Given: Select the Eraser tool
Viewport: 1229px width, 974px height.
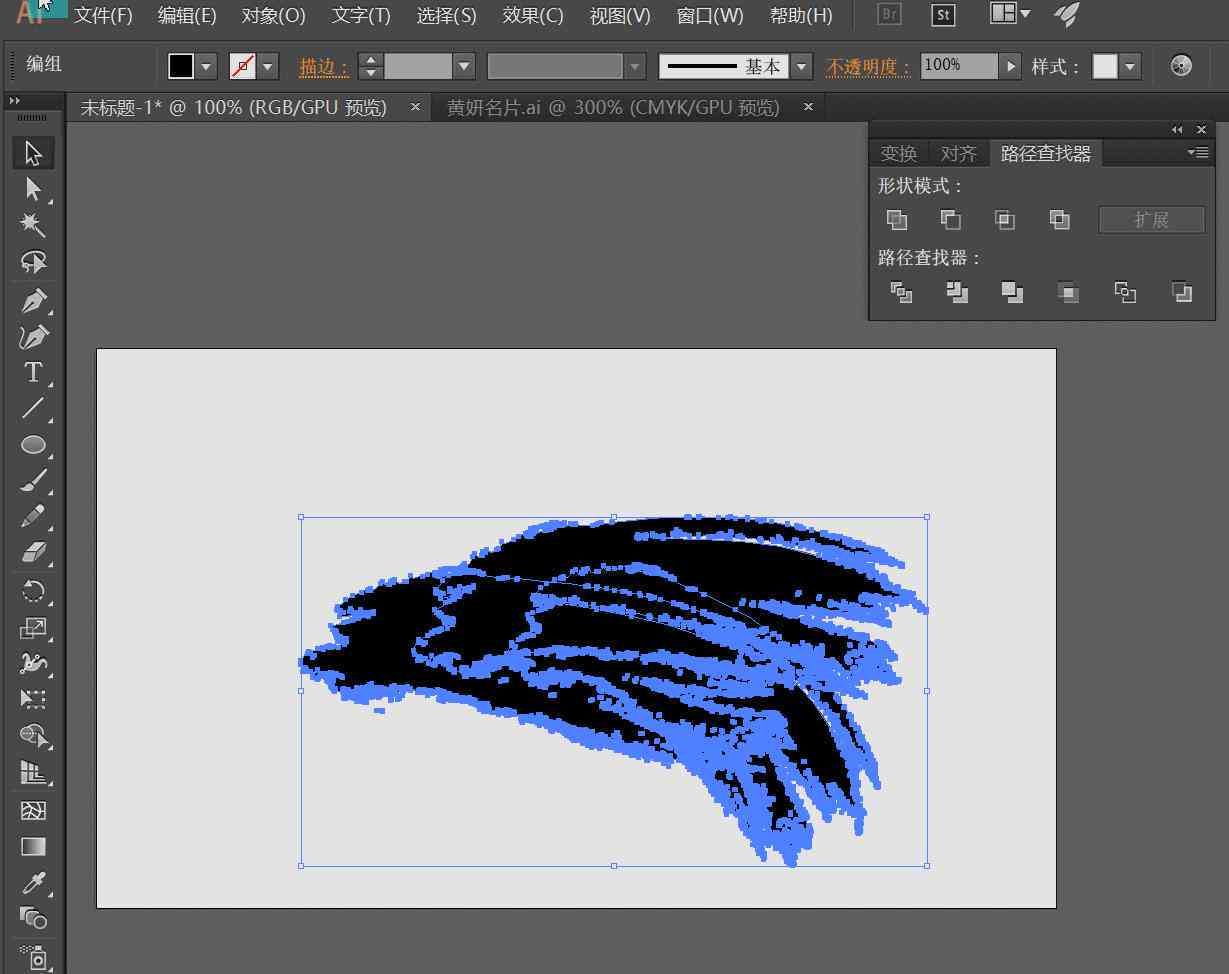Looking at the screenshot, I should [x=33, y=553].
